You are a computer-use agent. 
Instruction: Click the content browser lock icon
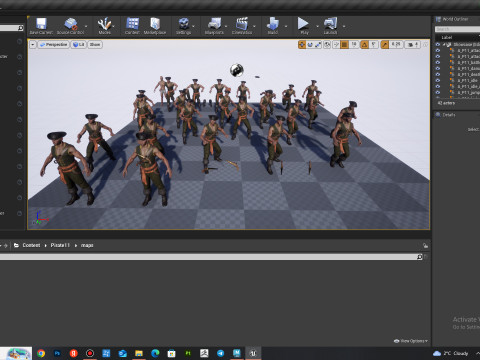tap(425, 246)
